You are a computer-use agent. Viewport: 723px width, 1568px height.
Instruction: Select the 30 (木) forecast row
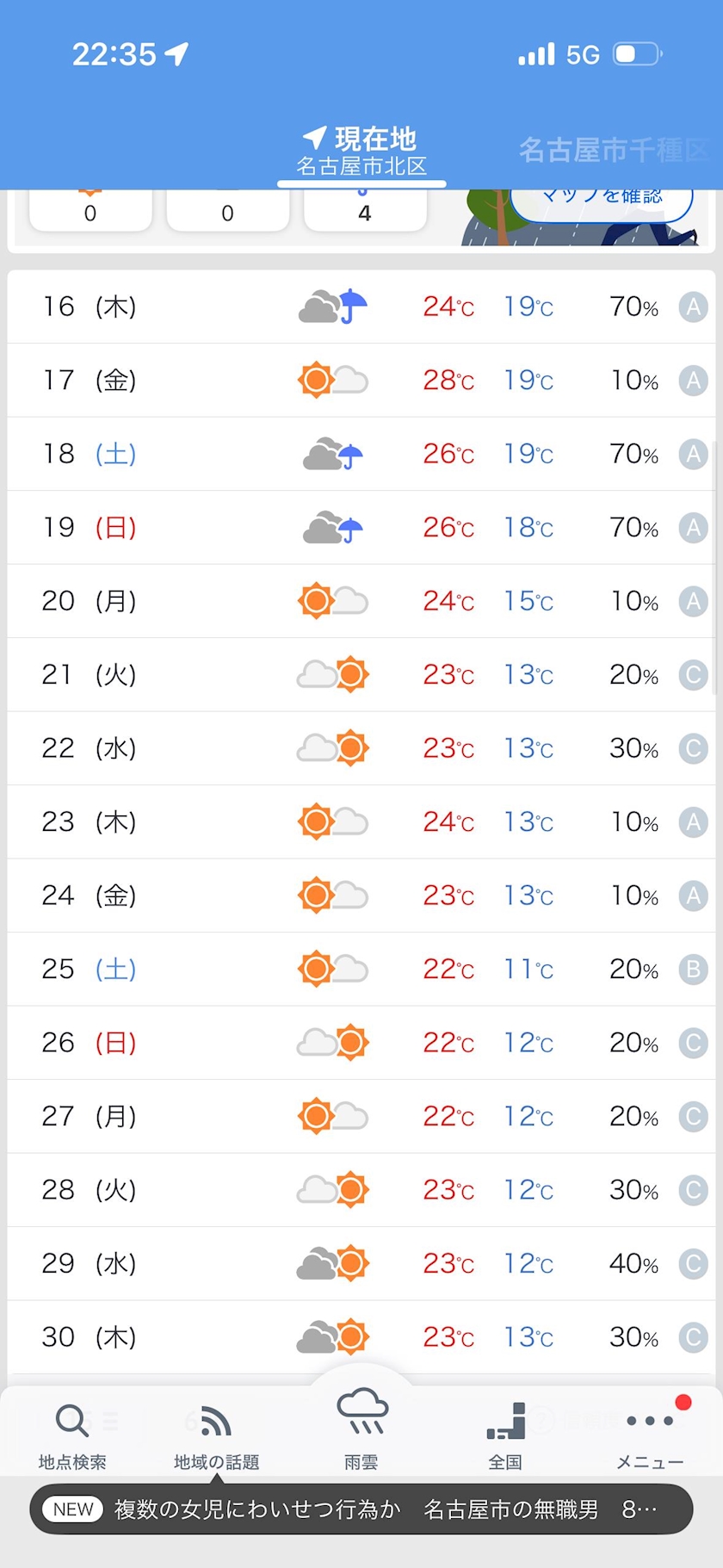click(361, 1337)
